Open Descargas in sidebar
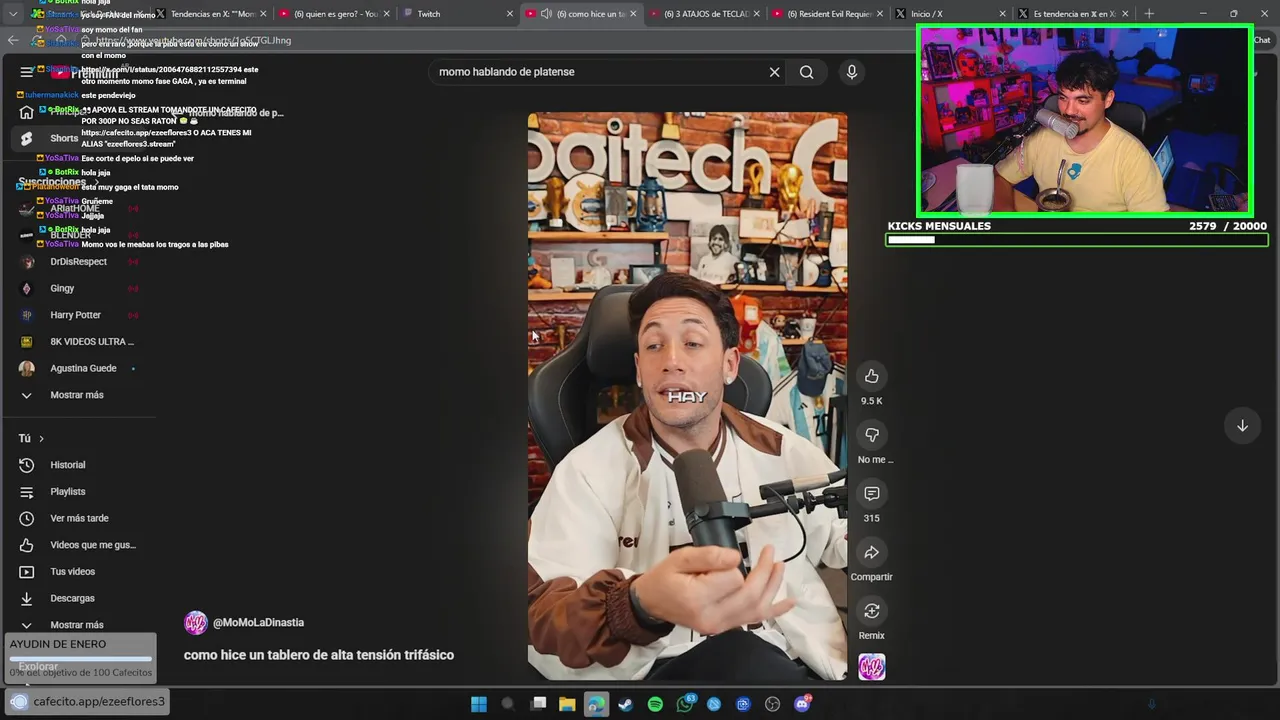Image resolution: width=1280 pixels, height=720 pixels. [x=72, y=598]
